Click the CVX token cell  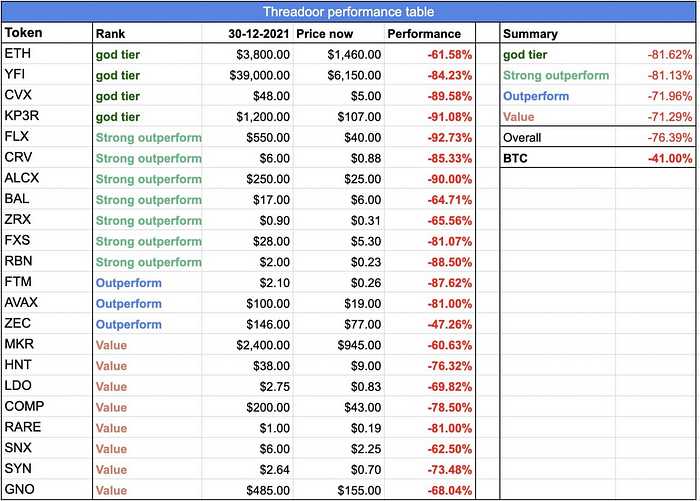click(47, 96)
